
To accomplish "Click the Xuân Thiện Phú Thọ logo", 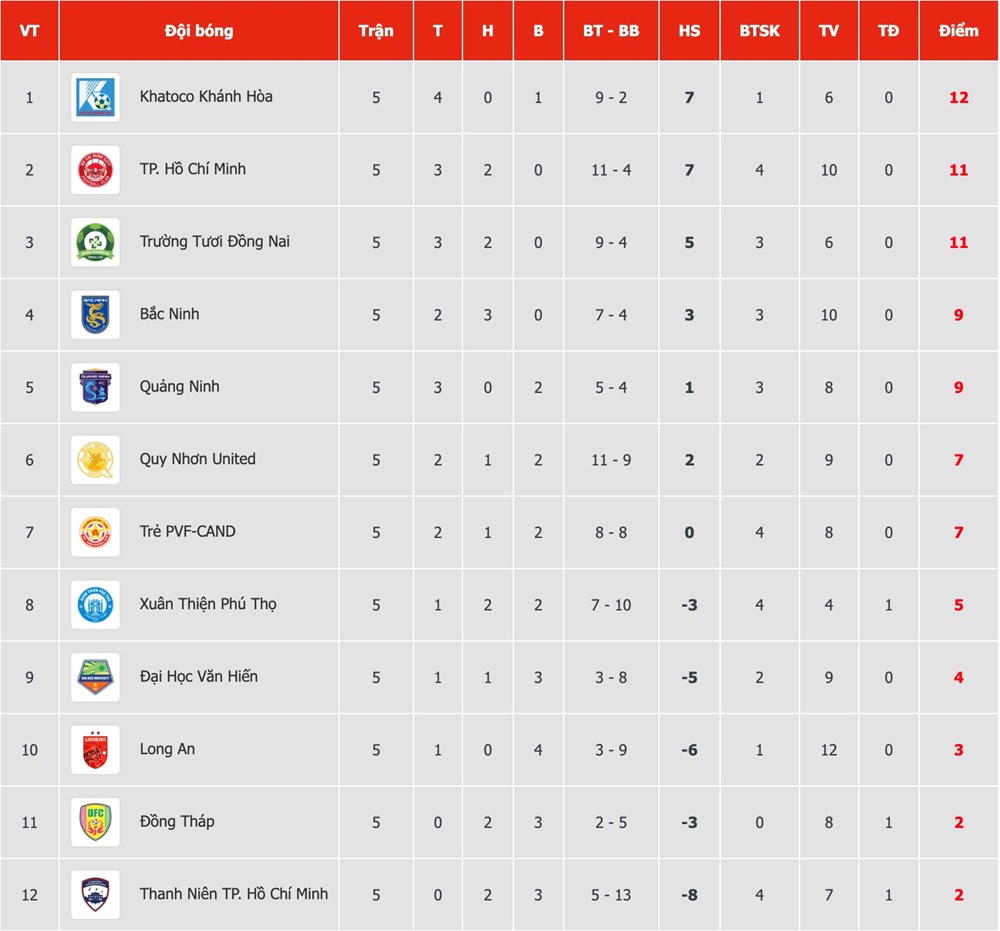I will point(96,605).
